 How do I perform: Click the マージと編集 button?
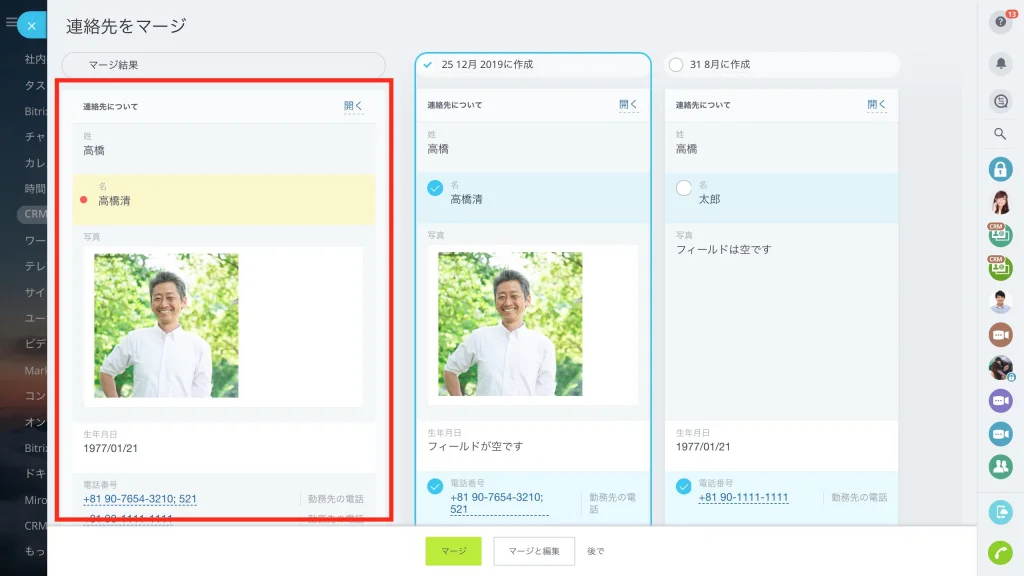click(534, 551)
